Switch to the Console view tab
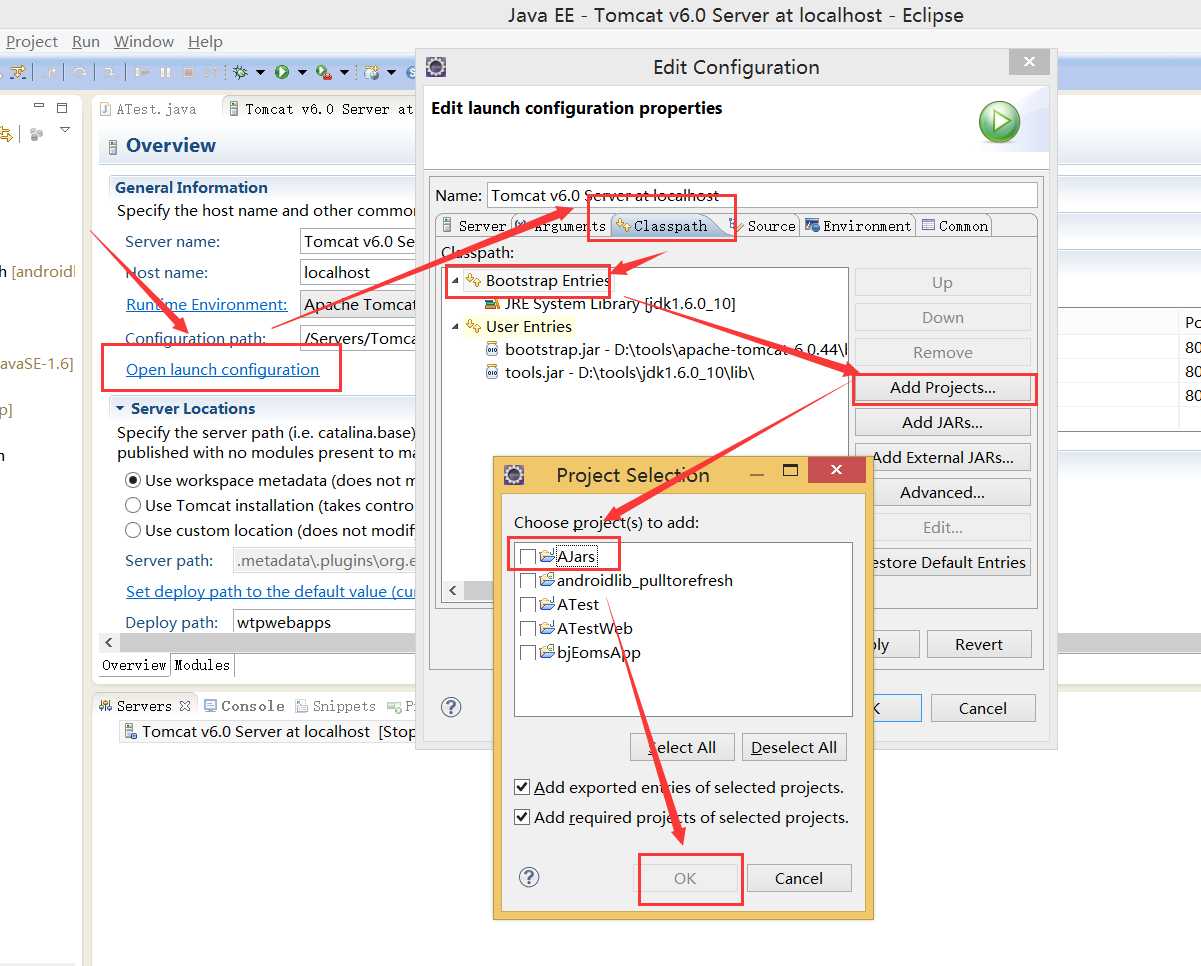Image resolution: width=1201 pixels, height=966 pixels. click(x=244, y=706)
